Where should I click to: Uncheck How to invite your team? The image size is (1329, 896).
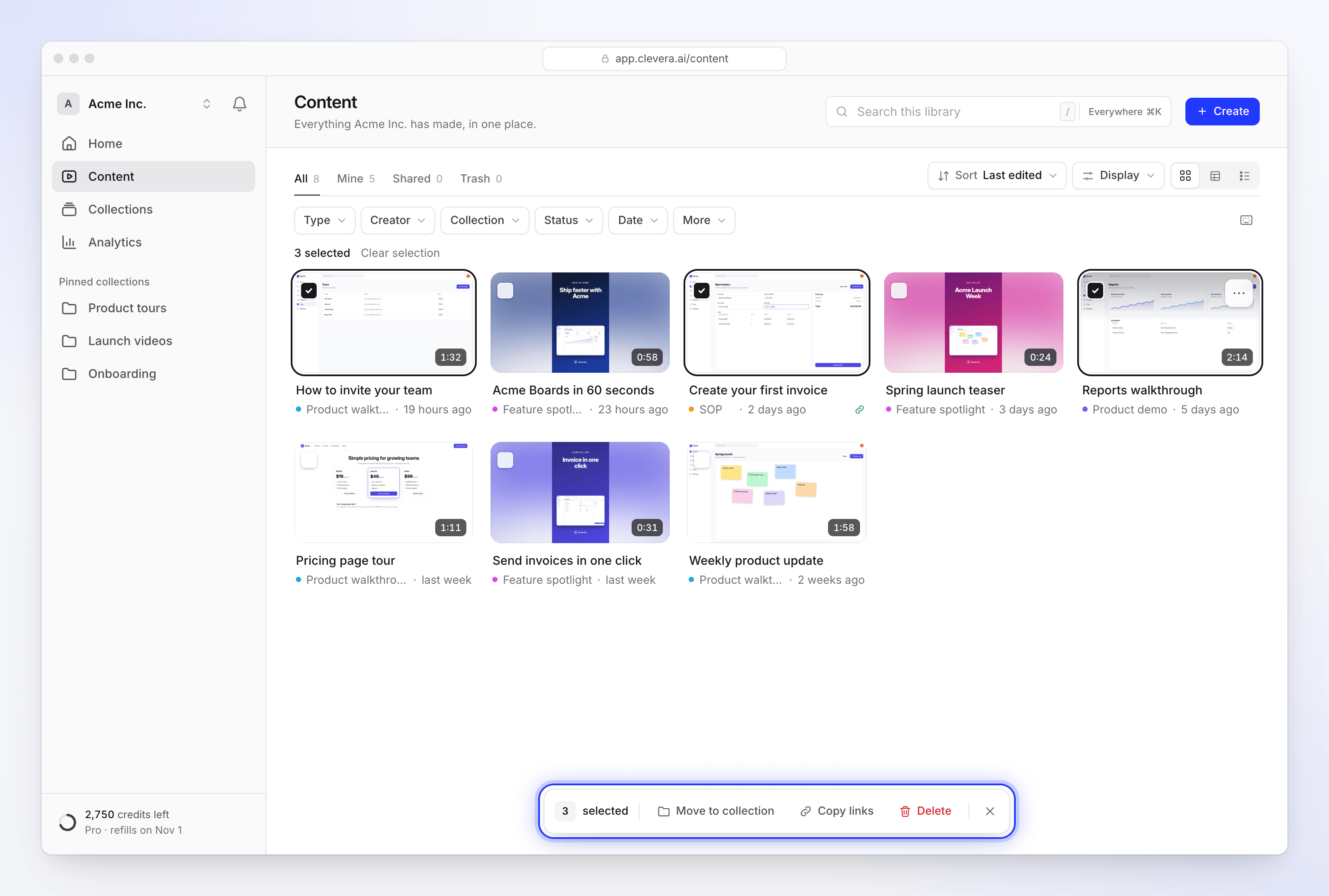tap(308, 291)
